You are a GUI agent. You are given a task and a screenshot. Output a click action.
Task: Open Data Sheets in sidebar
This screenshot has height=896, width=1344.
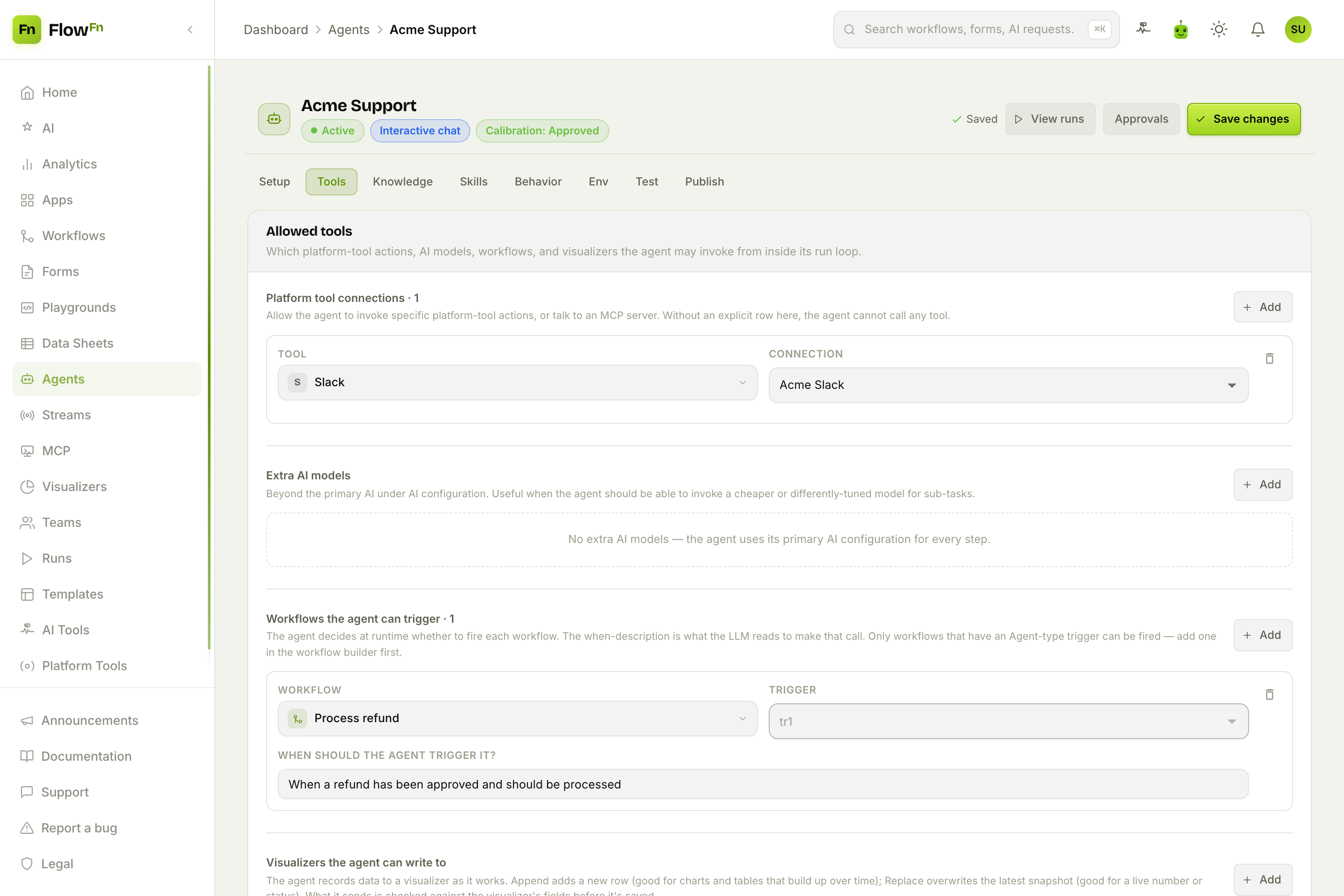pyautogui.click(x=107, y=343)
